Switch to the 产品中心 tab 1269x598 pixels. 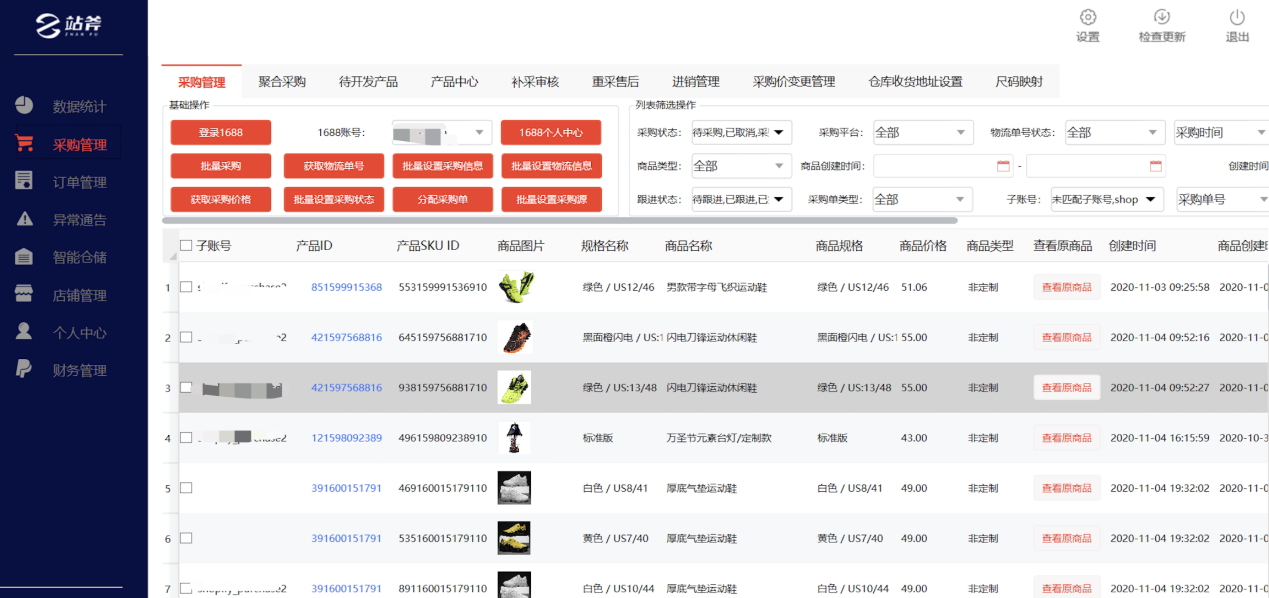coord(454,82)
